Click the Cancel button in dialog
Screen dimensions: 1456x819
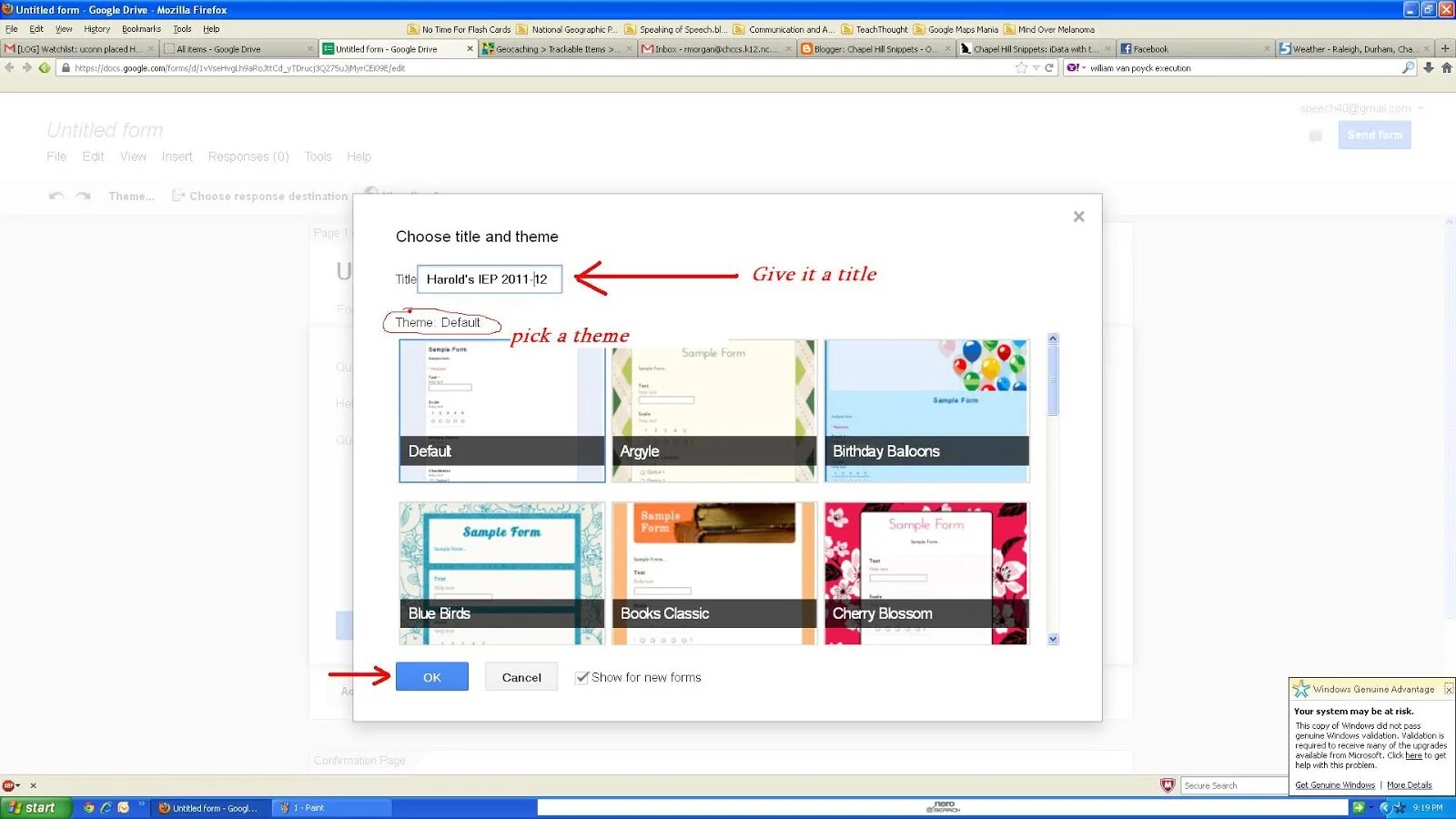(x=521, y=677)
